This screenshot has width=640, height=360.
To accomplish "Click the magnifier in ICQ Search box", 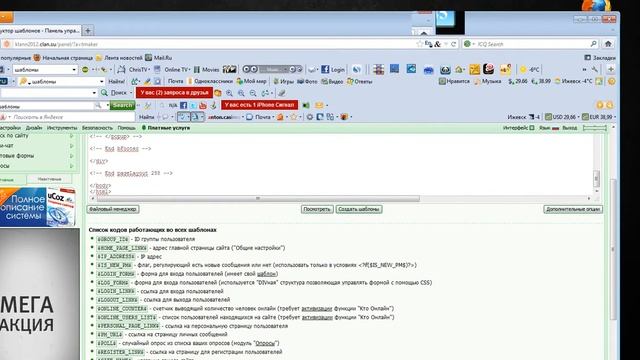I will [x=593, y=44].
